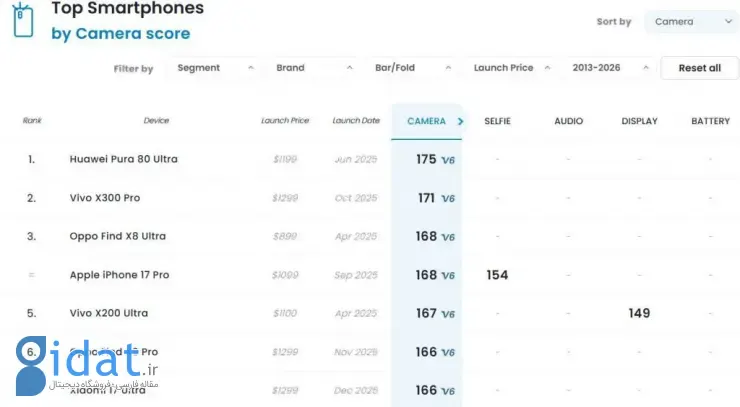The height and width of the screenshot is (407, 740).
Task: Expand the 2013-2026 year range filter
Action: point(610,68)
